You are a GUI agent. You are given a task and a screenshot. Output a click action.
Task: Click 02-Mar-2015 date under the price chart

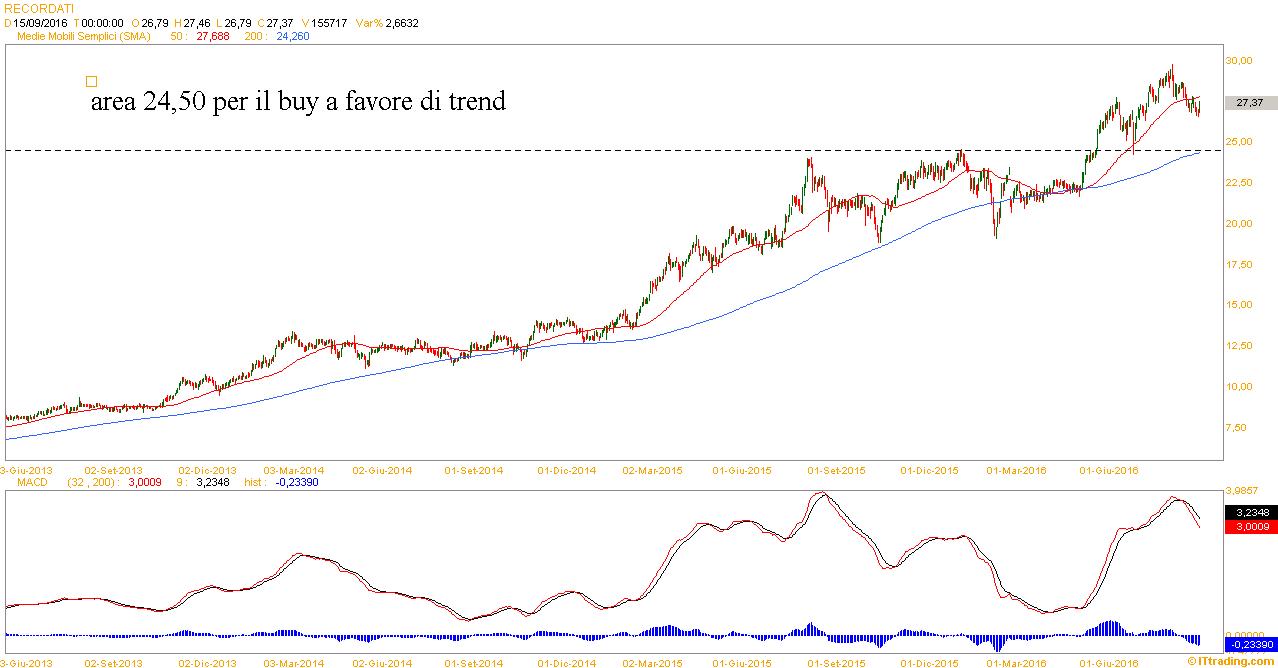pos(652,469)
